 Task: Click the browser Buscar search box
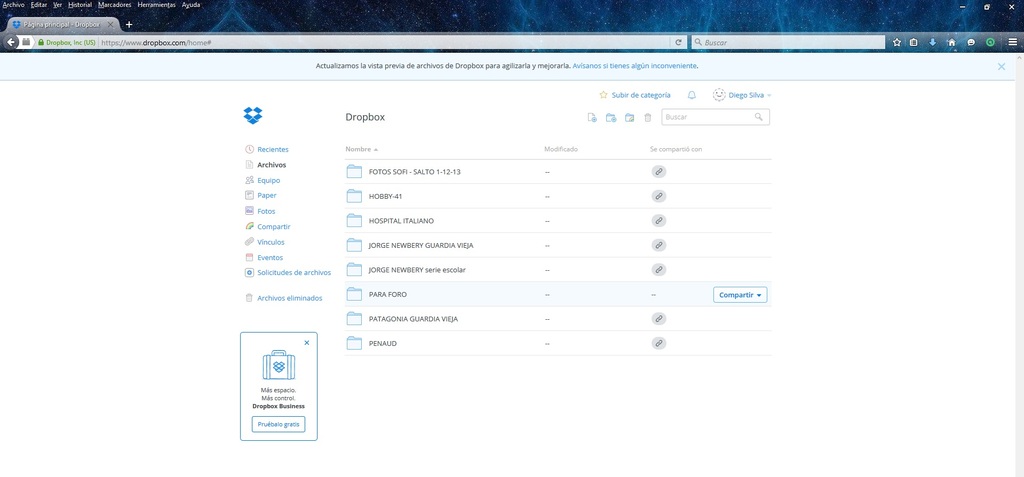pos(788,42)
